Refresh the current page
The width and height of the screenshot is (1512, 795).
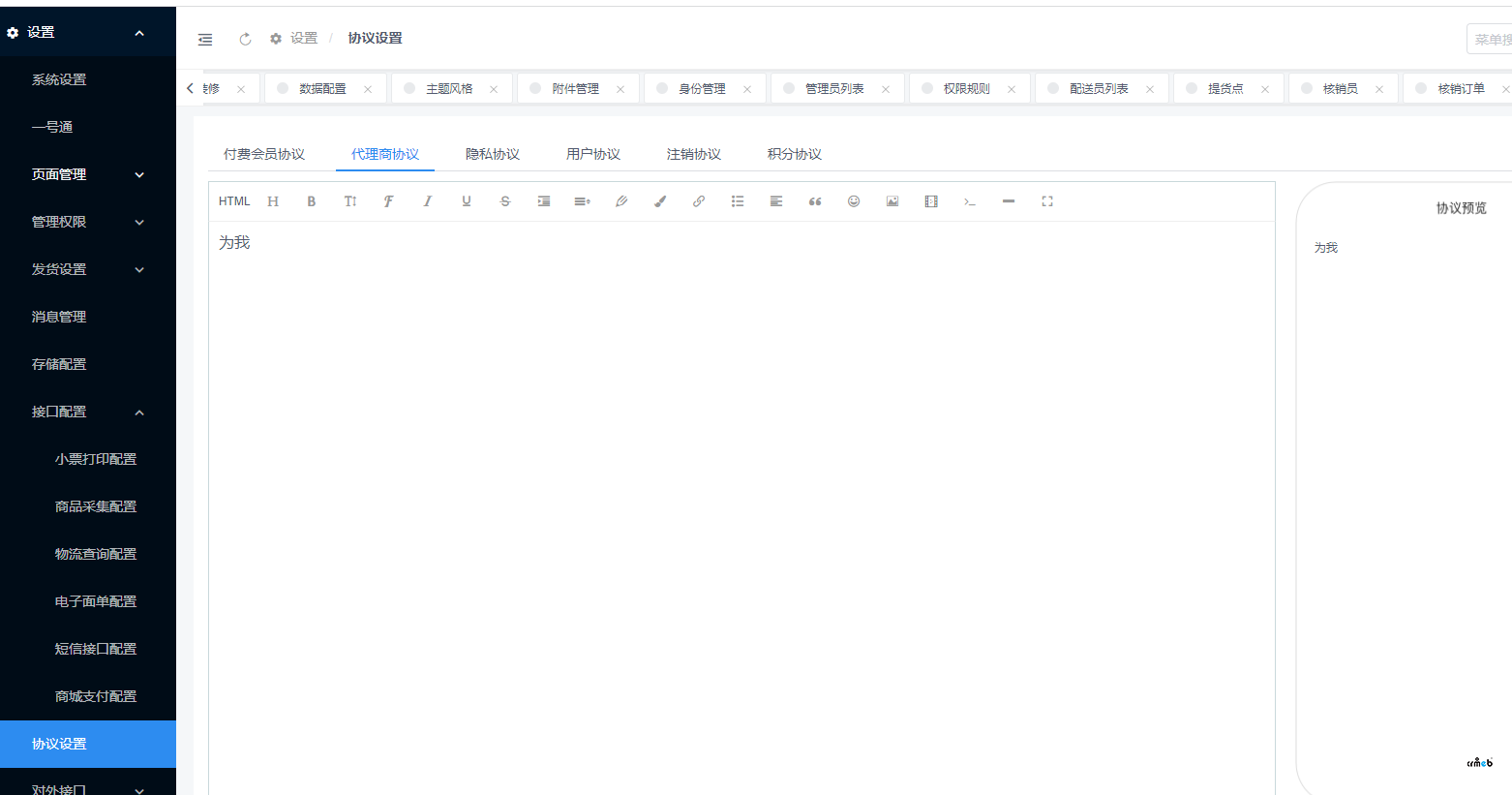[244, 39]
